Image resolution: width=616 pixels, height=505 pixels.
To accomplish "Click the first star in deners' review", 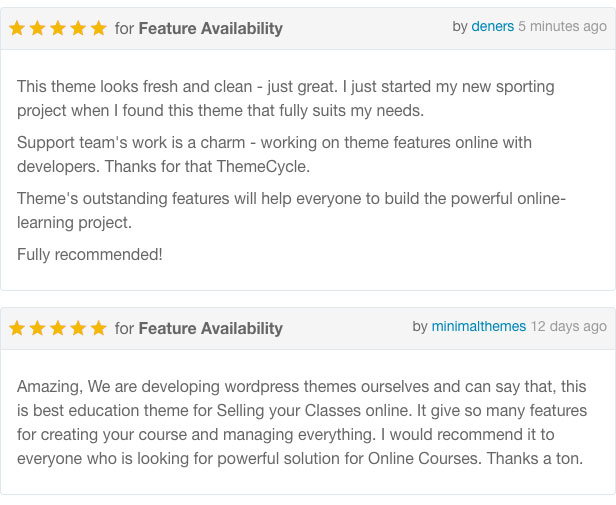I will click(17, 28).
